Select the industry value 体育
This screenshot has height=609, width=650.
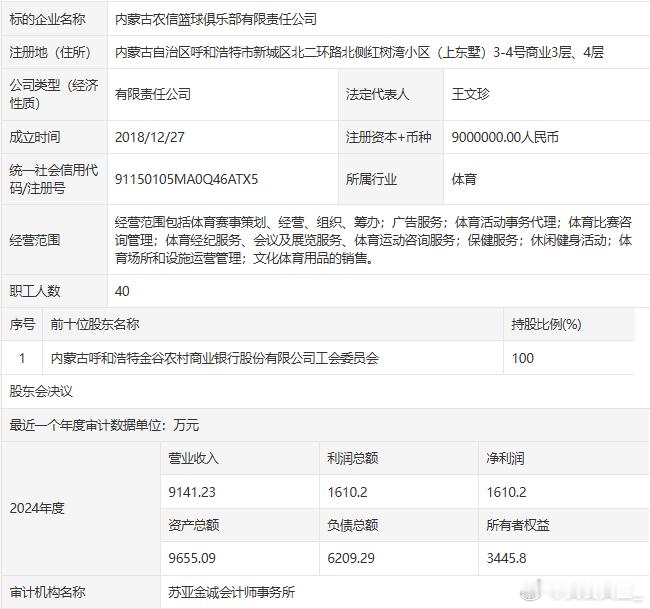(x=464, y=179)
